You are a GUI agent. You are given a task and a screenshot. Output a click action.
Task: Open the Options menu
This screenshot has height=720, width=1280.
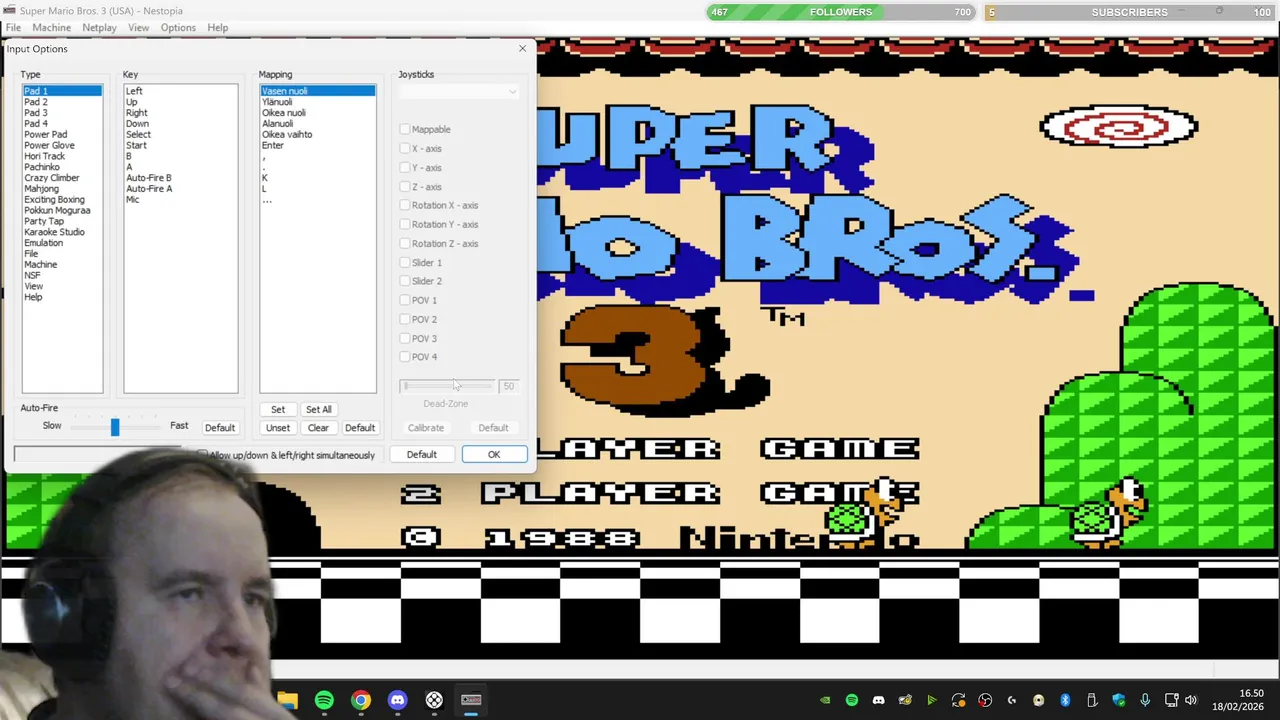(178, 27)
